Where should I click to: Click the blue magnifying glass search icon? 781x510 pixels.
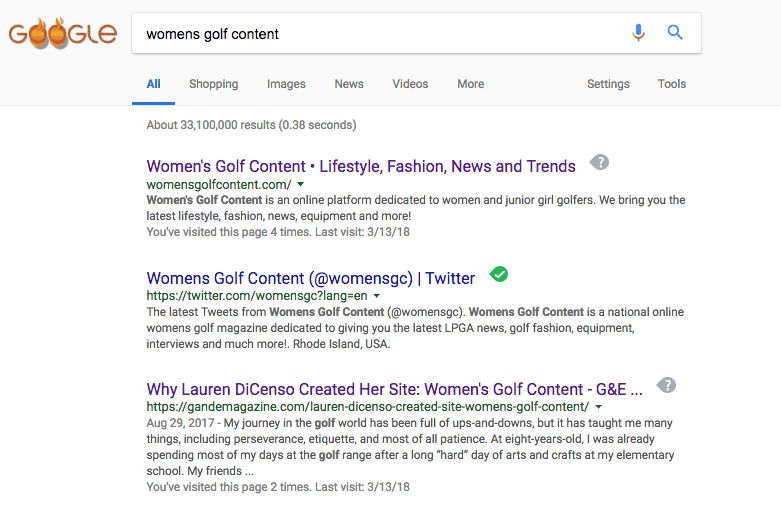[x=675, y=32]
